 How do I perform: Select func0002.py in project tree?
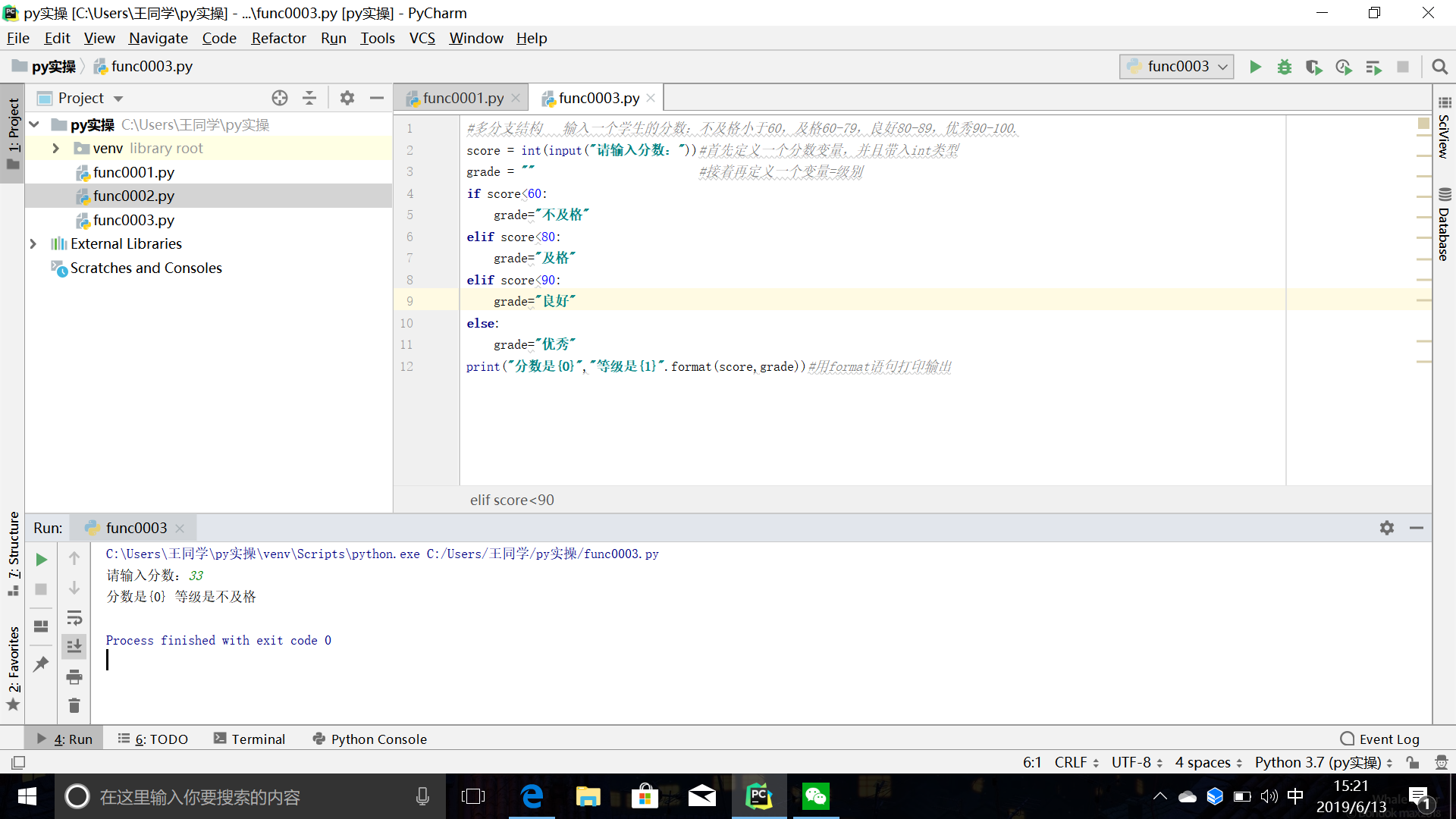133,196
